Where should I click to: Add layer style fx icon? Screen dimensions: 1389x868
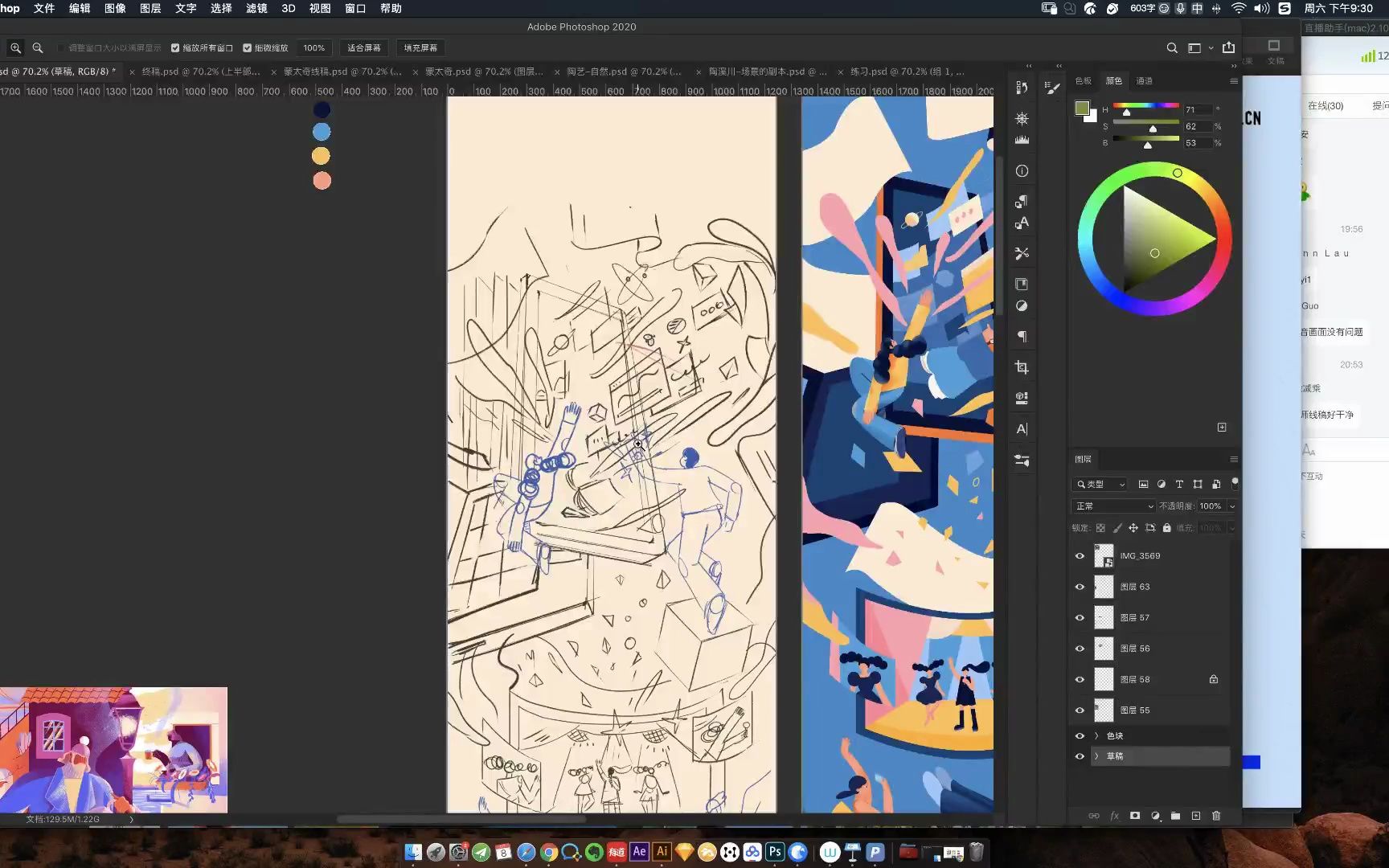pos(1115,816)
